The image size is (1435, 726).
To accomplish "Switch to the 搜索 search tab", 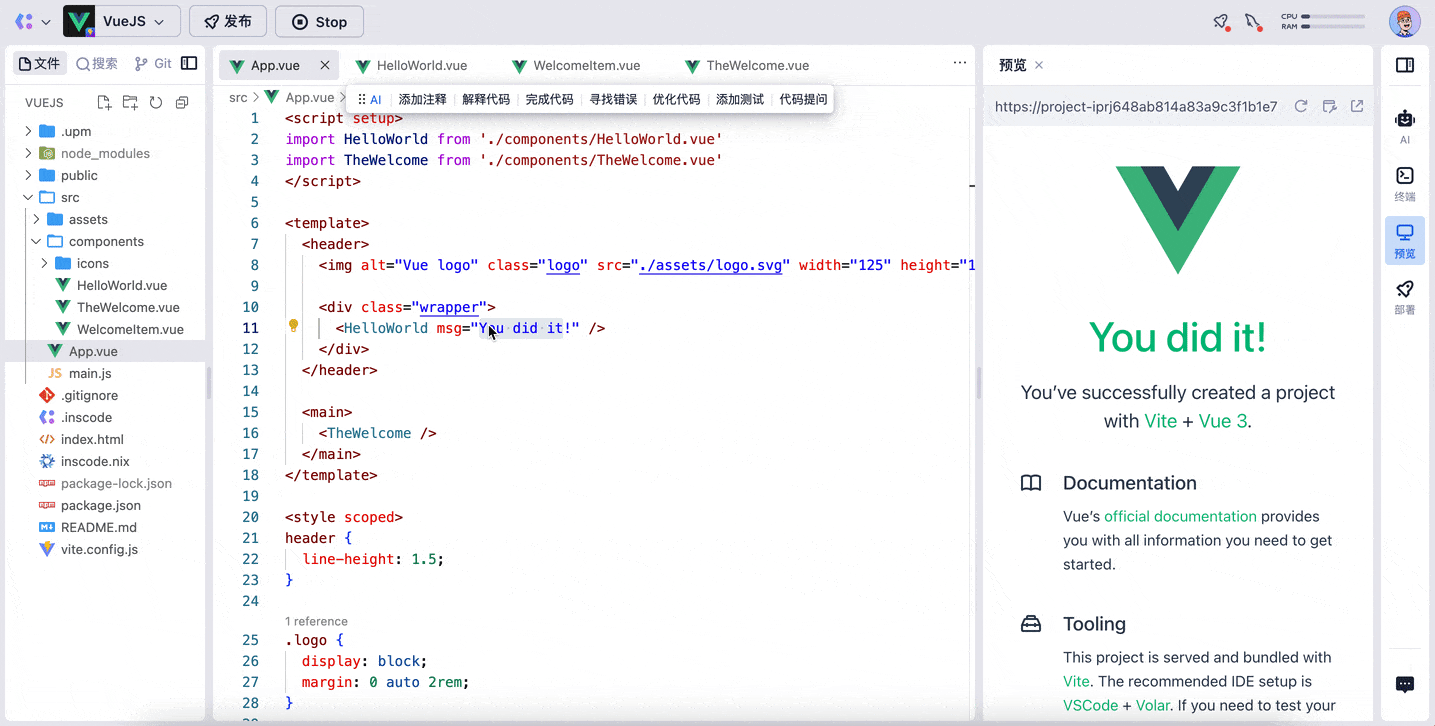I will click(97, 63).
